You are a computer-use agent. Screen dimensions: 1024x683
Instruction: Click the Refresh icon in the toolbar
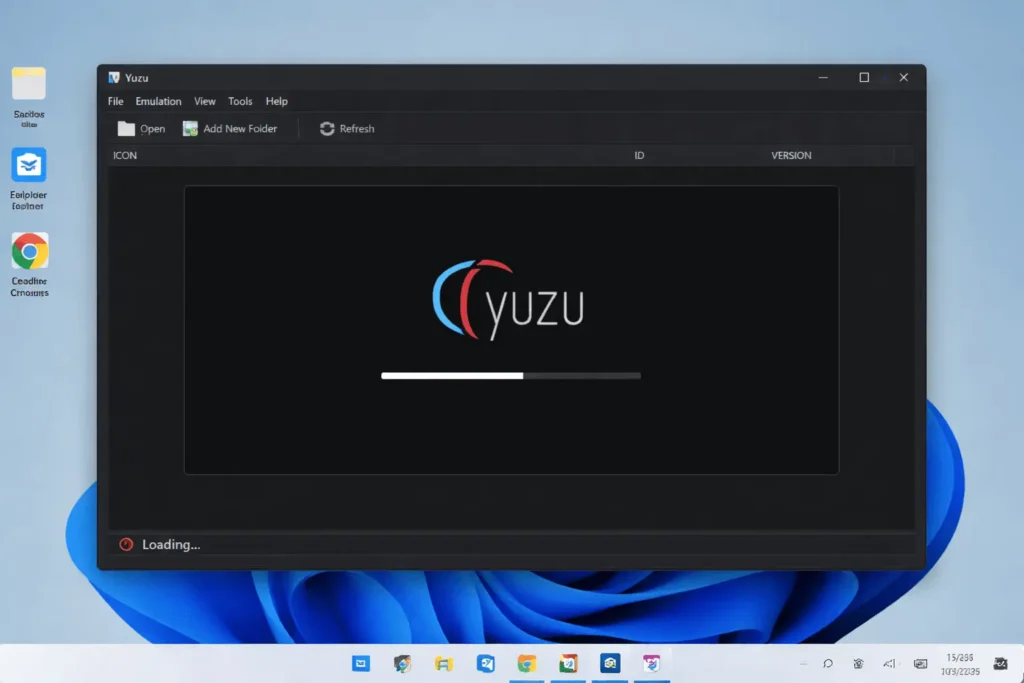click(326, 128)
